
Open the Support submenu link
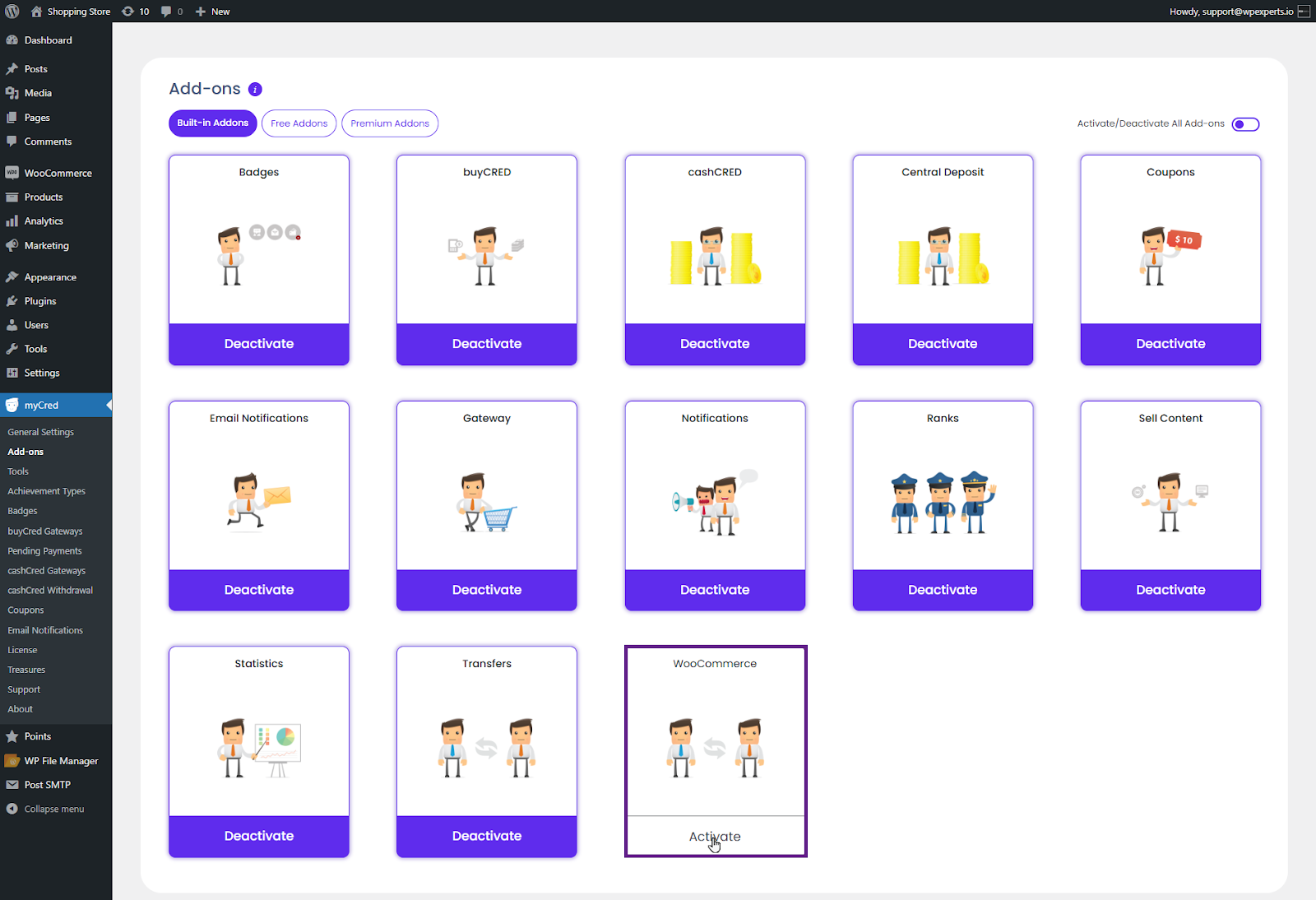(x=24, y=689)
